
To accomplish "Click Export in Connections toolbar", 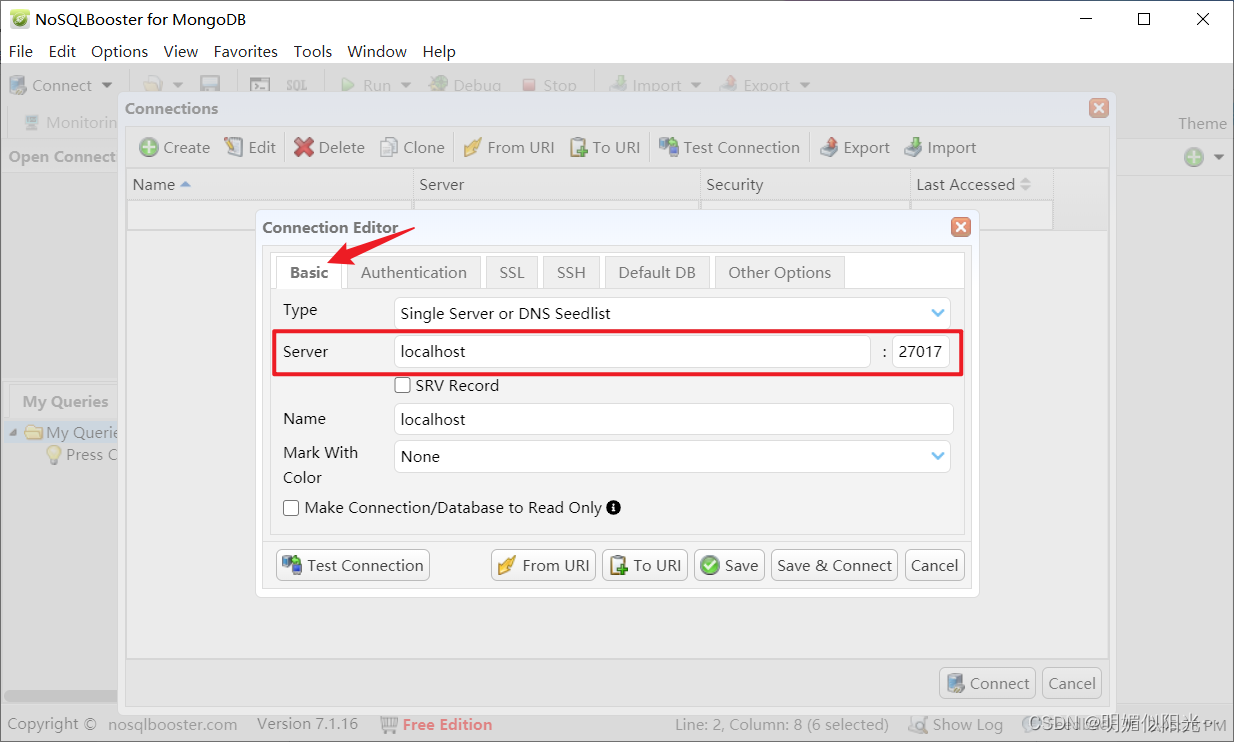I will 854,147.
